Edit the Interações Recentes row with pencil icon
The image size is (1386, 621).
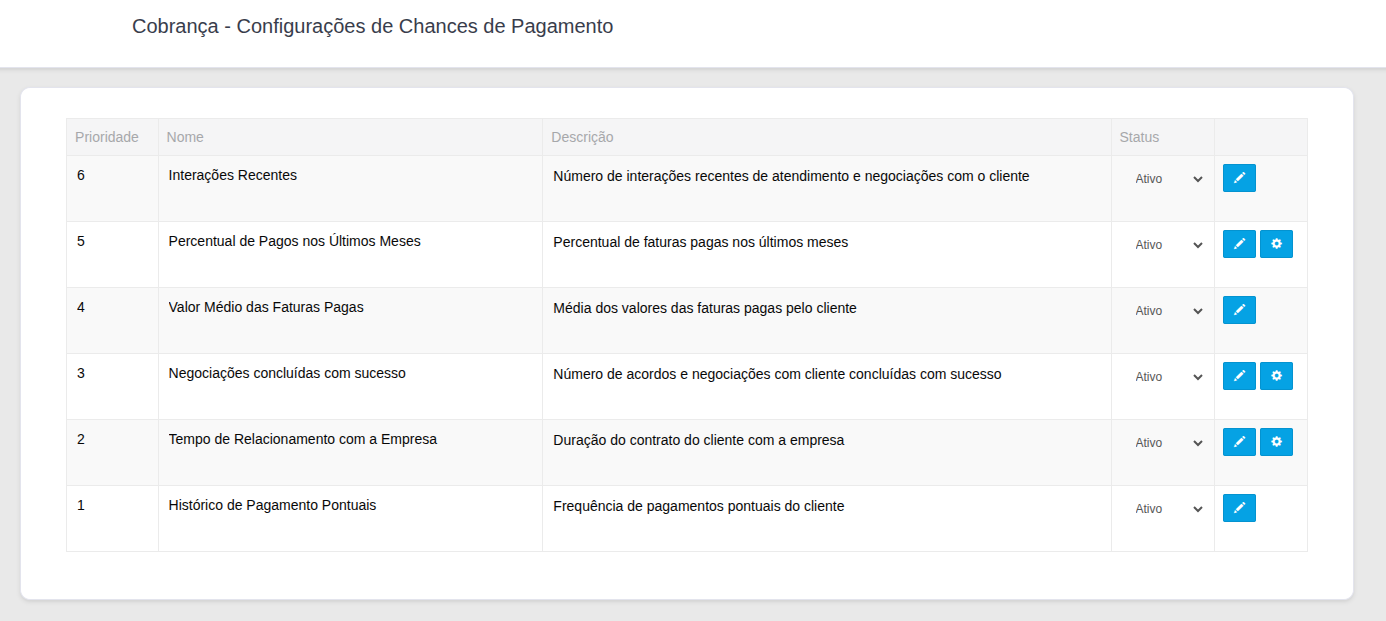tap(1239, 178)
